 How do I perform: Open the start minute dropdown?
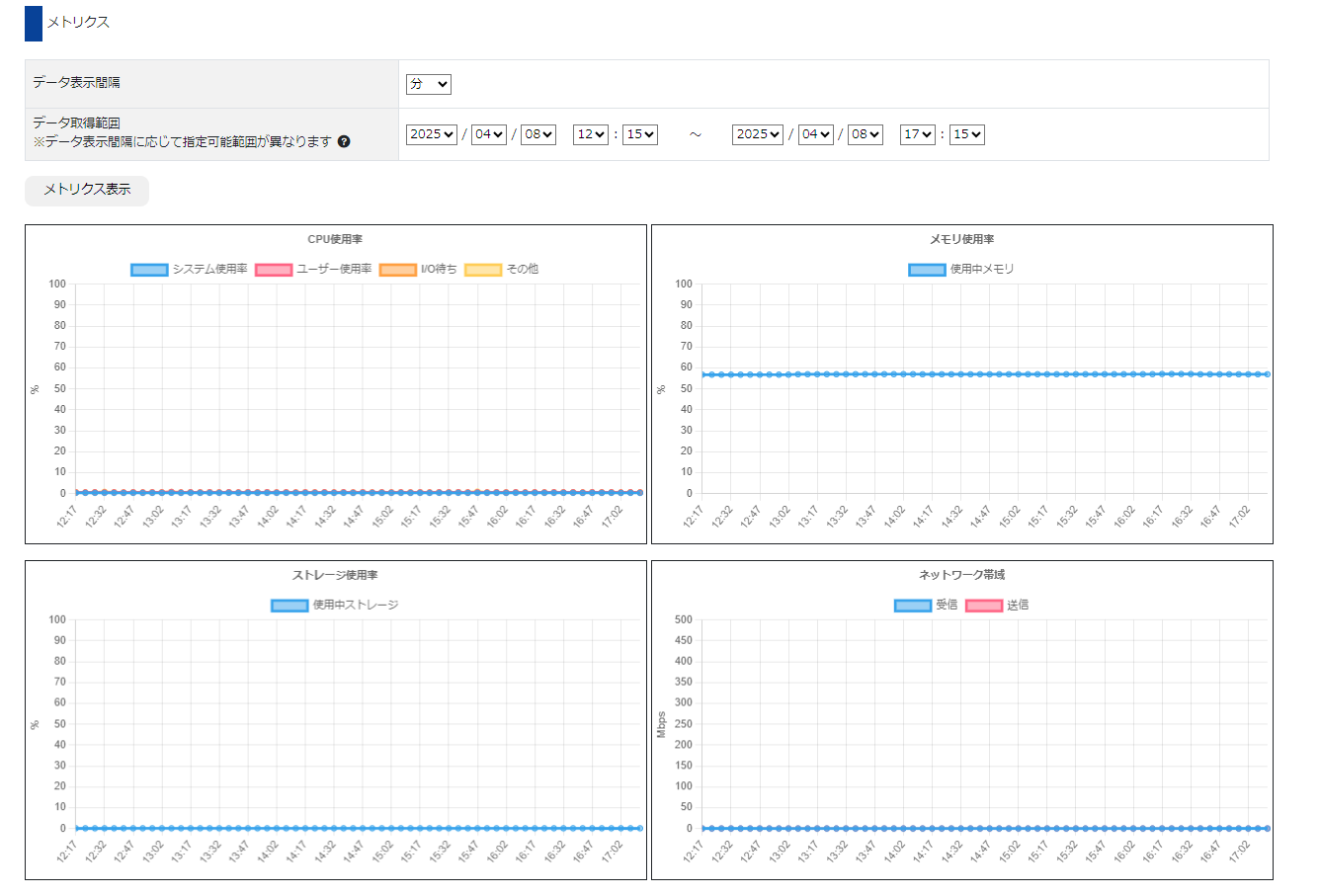640,134
